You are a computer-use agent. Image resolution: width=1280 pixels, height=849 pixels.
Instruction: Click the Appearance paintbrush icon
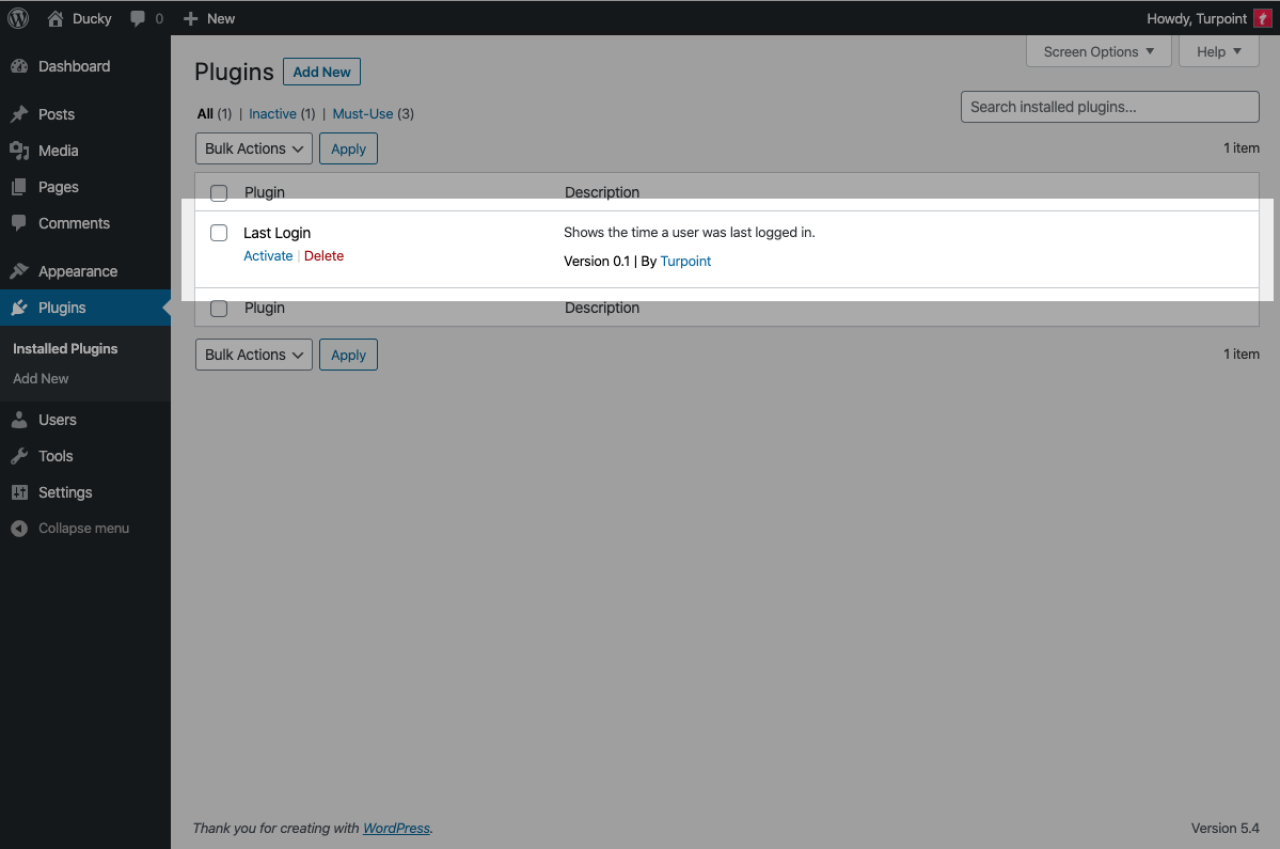[19, 271]
